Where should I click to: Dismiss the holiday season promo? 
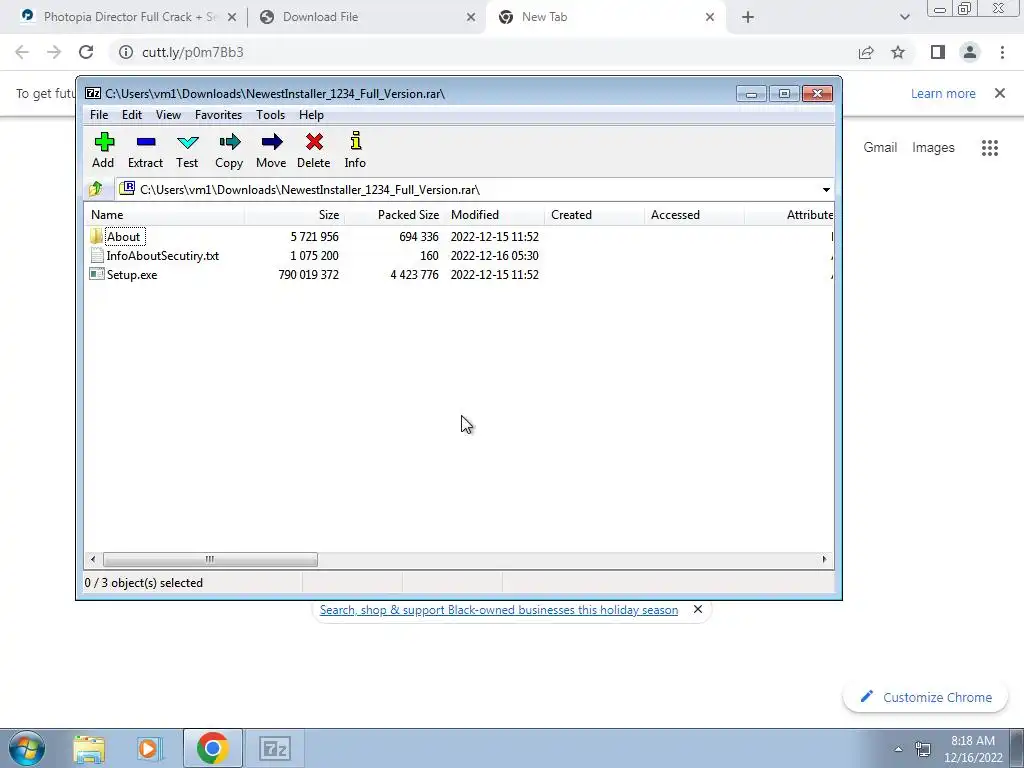pyautogui.click(x=697, y=609)
